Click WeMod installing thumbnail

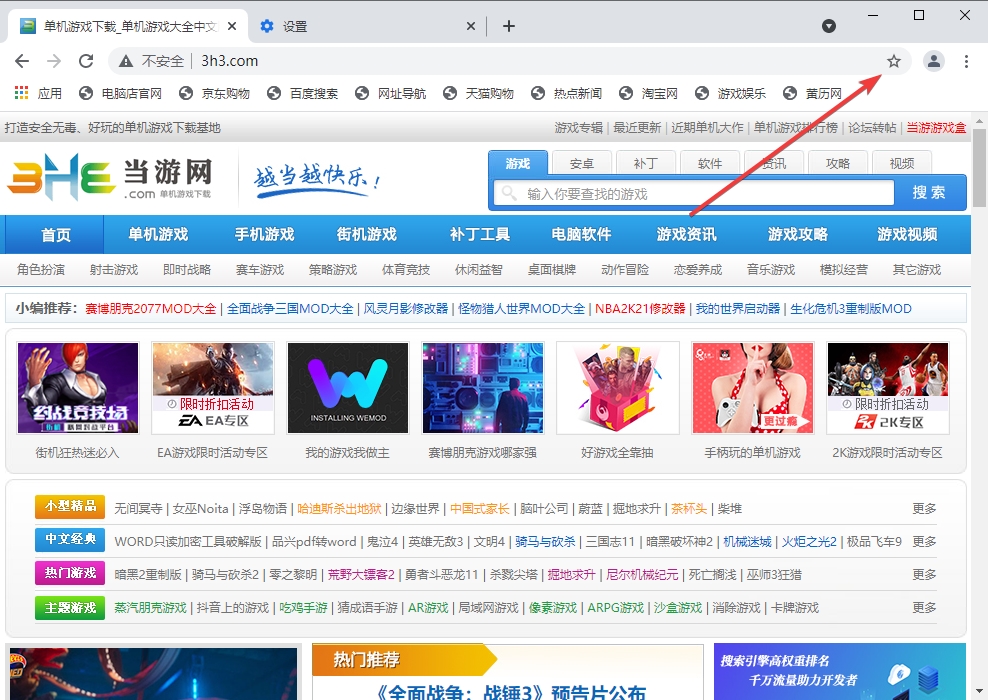[348, 387]
